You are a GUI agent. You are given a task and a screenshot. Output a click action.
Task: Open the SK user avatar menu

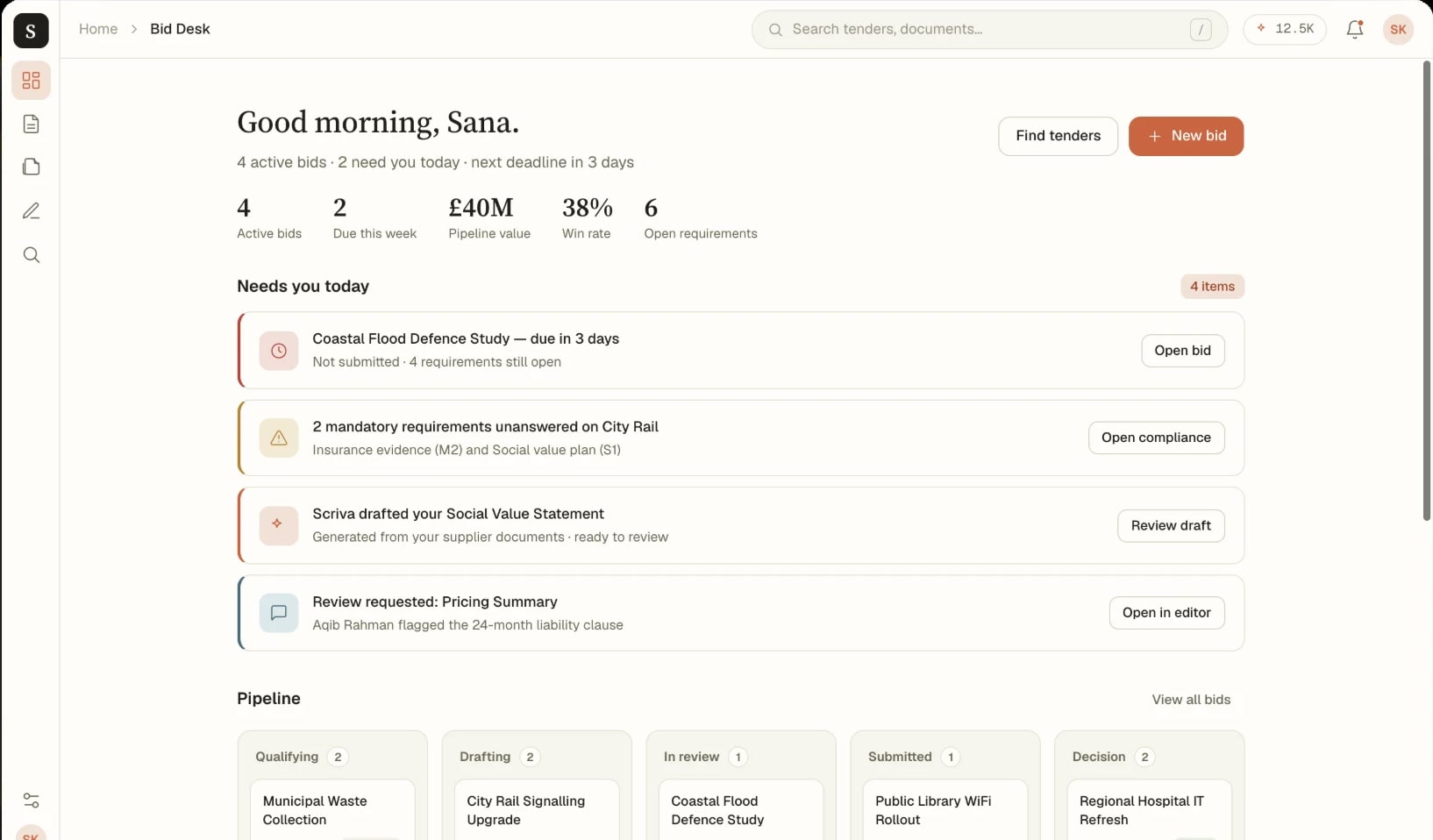1398,30
